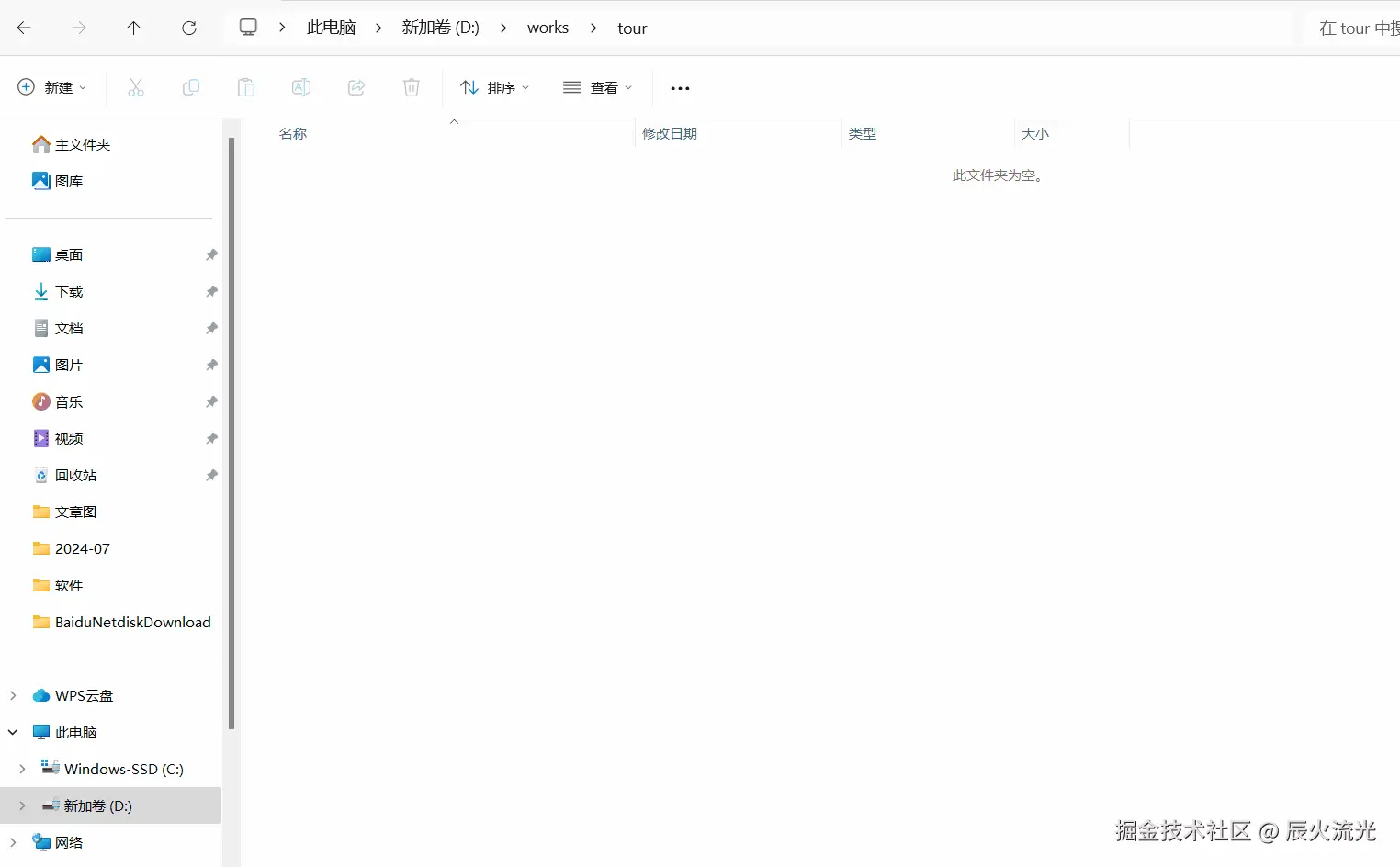Screen dimensions: 1400x867
Task: Expand the 新加卷 (D:) drive in the sidebar
Action: tap(22, 805)
